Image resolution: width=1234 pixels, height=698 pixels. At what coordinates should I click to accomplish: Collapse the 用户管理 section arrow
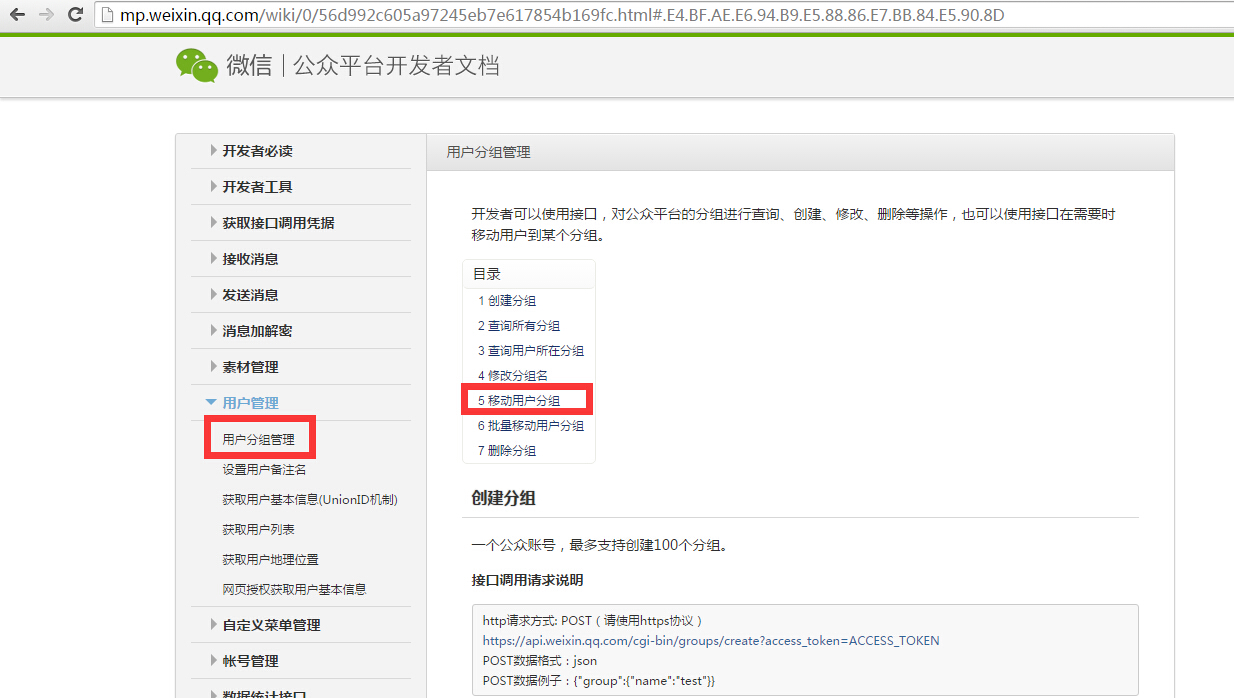212,402
